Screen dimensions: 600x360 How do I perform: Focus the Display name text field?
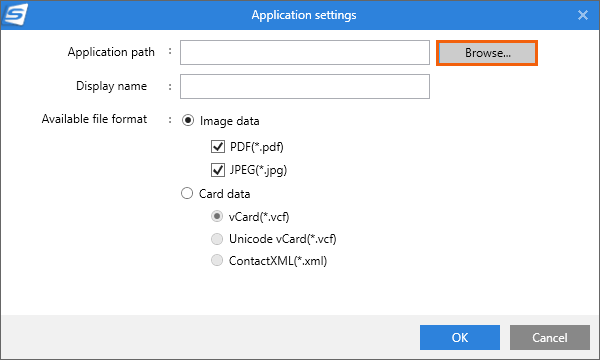(305, 86)
